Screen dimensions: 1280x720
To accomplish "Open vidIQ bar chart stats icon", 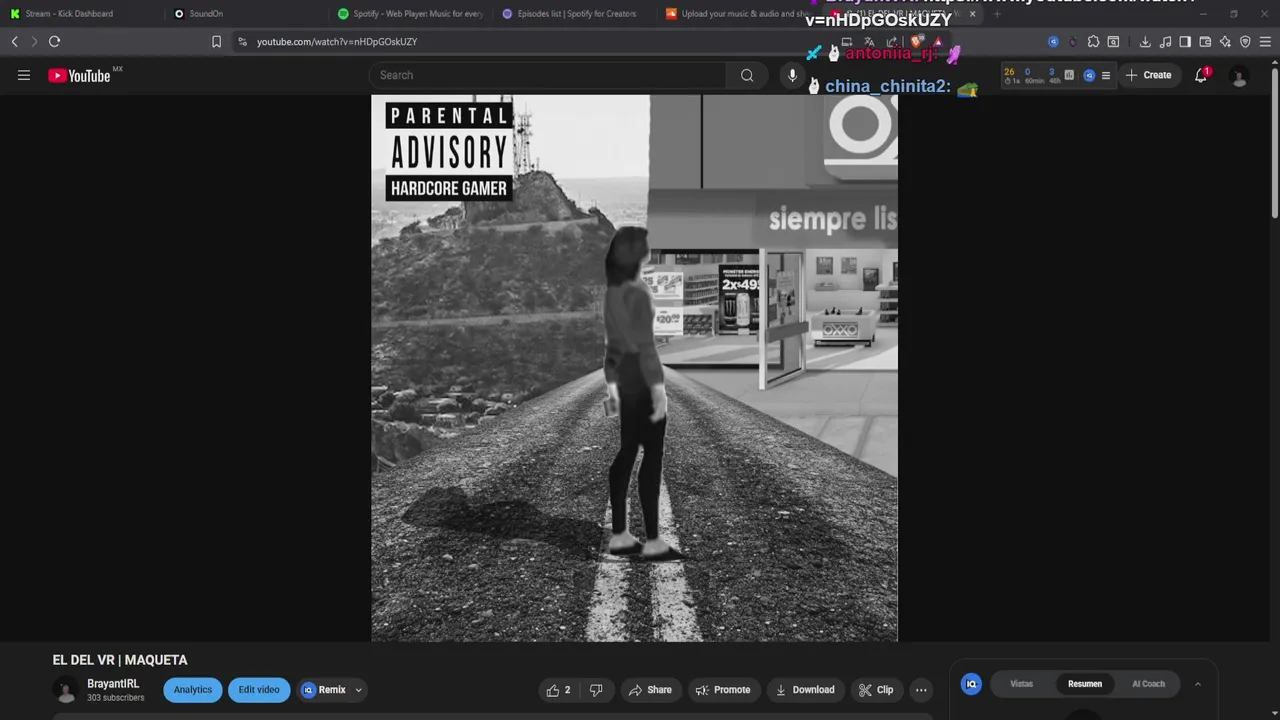I will [1069, 75].
